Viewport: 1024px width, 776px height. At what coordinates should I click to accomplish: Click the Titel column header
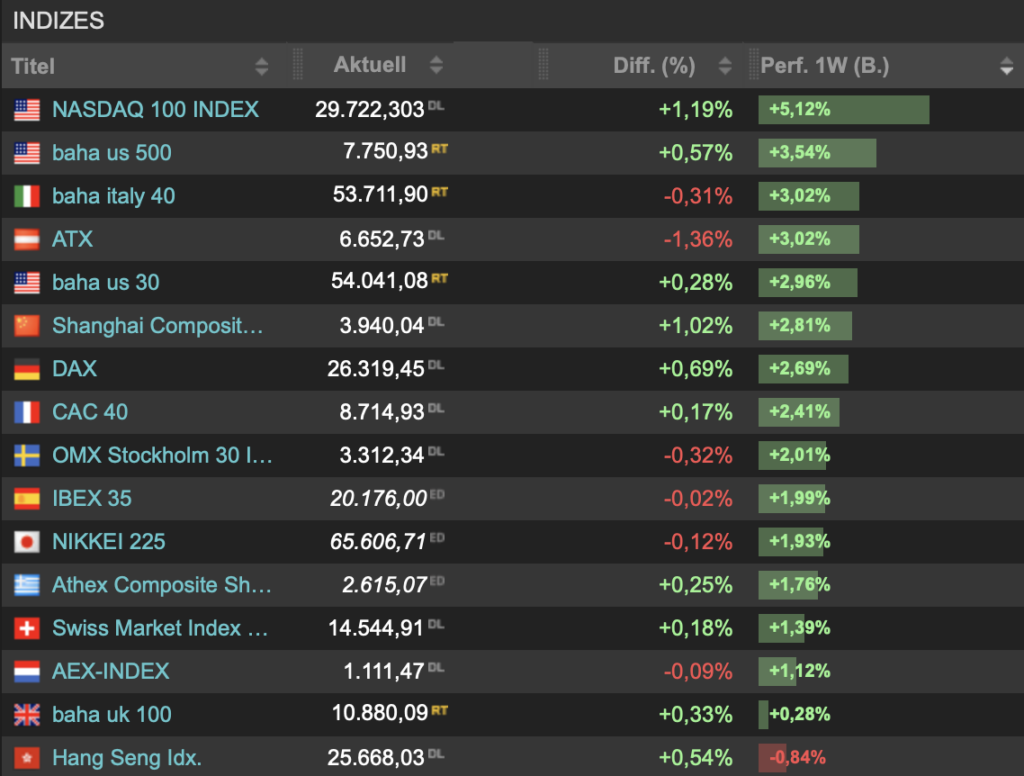33,66
